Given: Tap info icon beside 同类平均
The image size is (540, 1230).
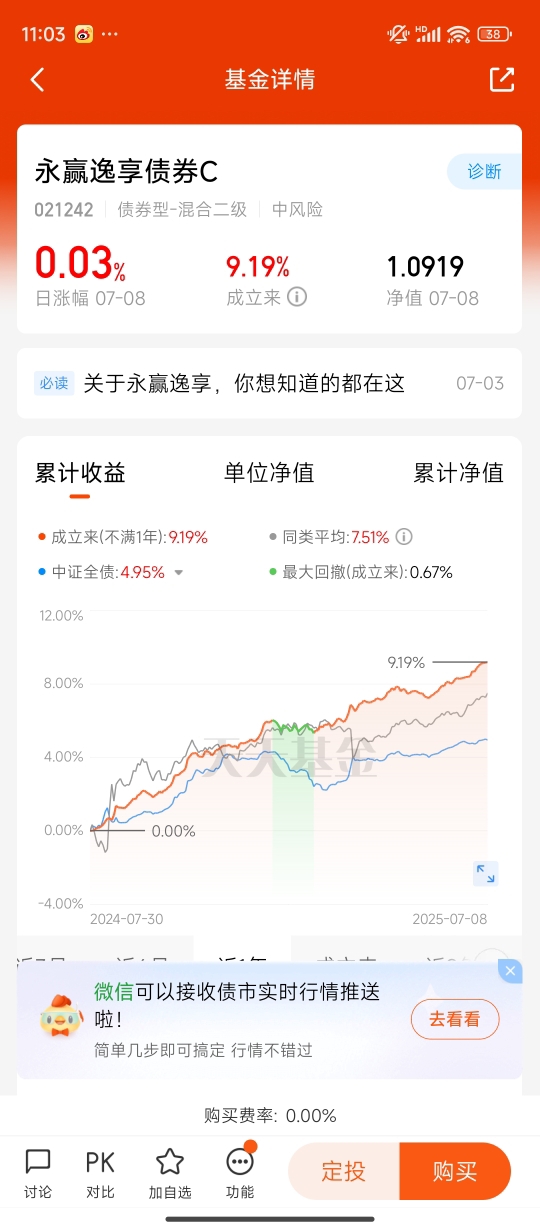Looking at the screenshot, I should [404, 537].
